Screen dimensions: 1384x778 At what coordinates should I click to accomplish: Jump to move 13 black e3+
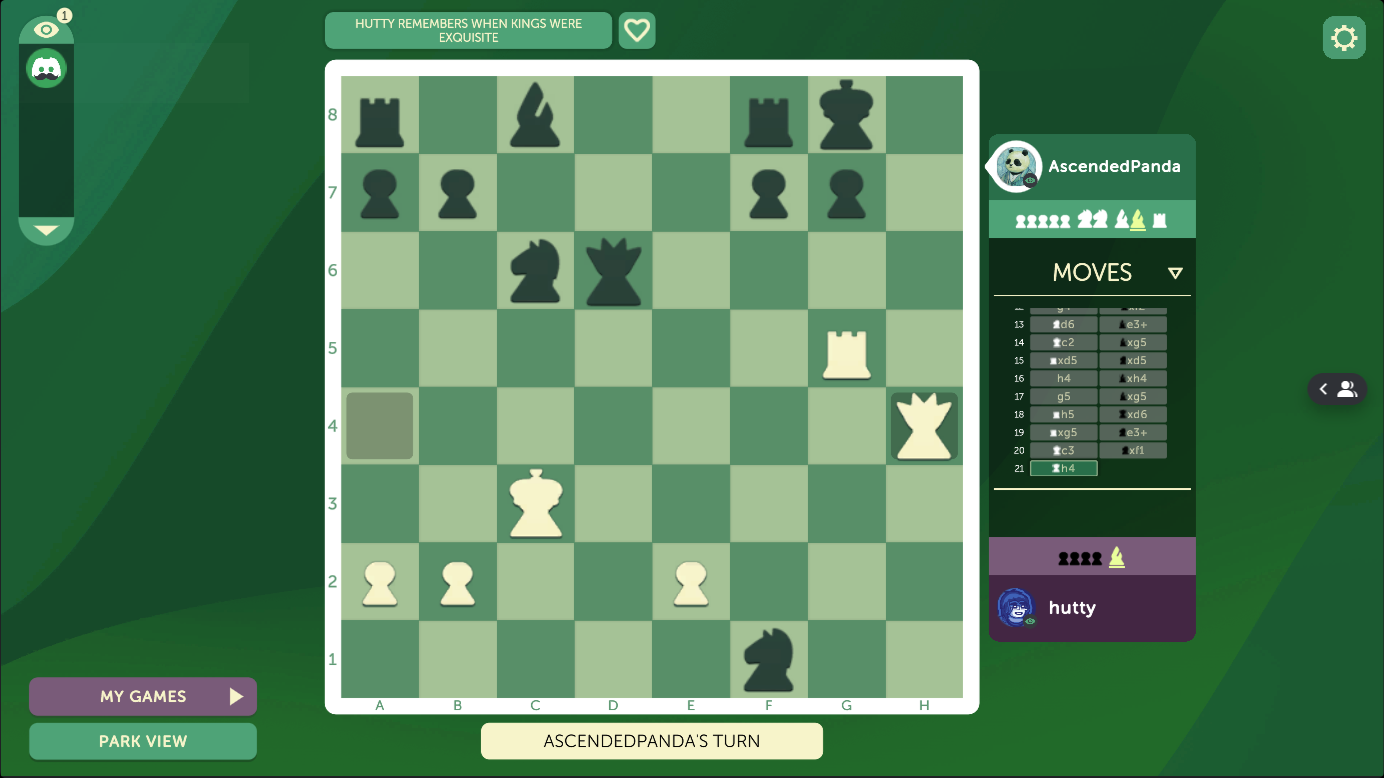coord(1133,324)
